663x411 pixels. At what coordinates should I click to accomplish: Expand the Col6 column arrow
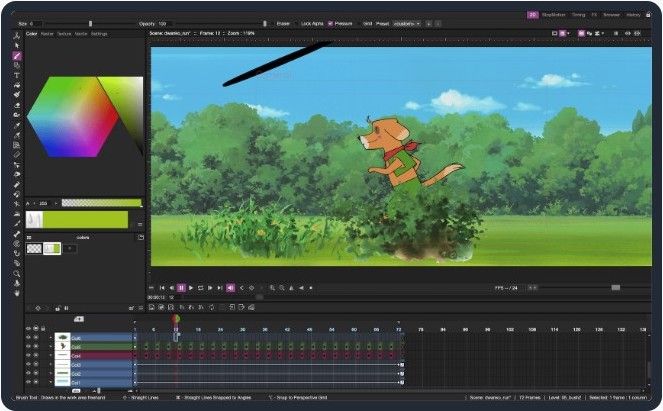[x=51, y=337]
